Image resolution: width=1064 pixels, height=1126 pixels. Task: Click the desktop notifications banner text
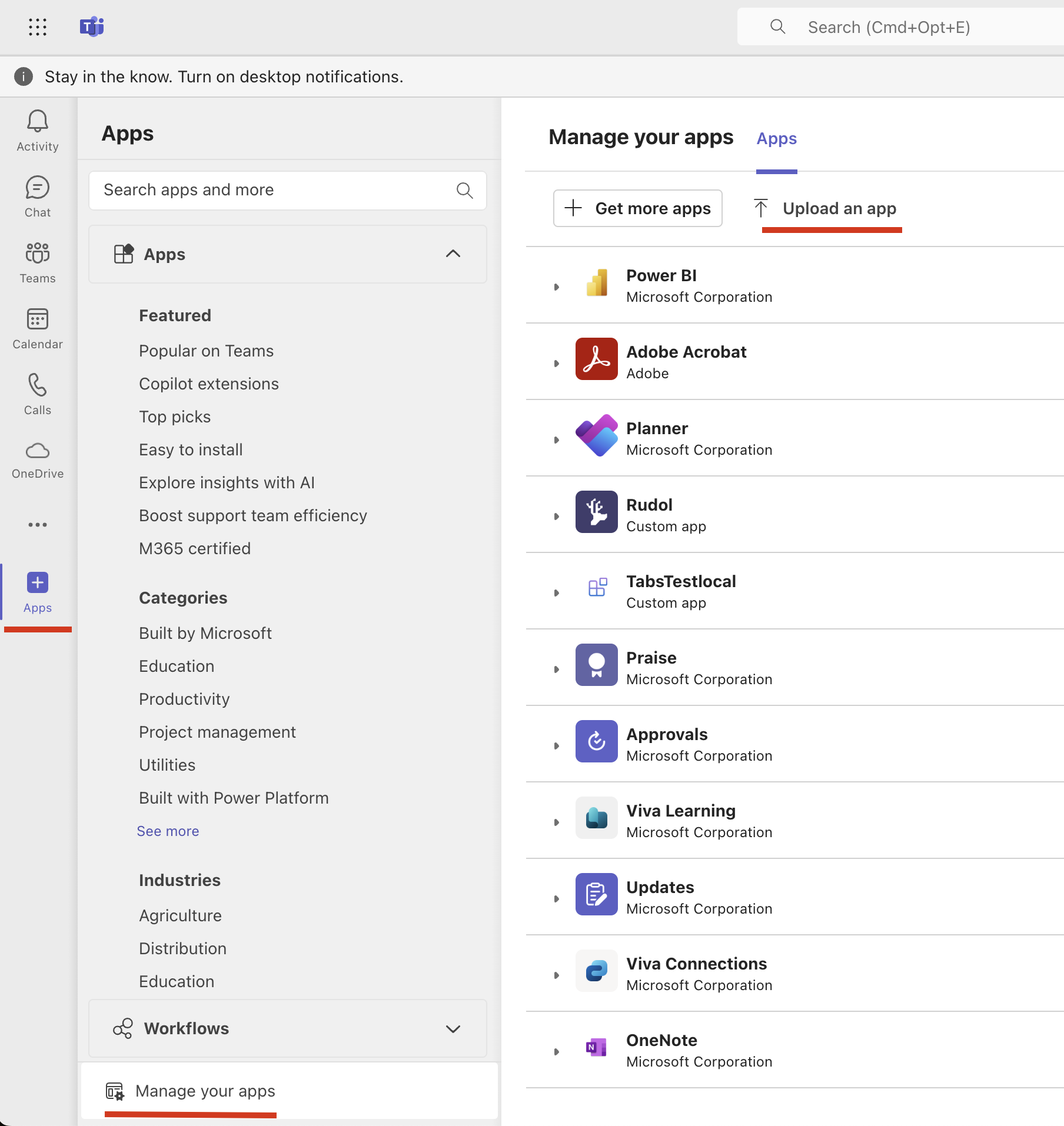click(224, 76)
